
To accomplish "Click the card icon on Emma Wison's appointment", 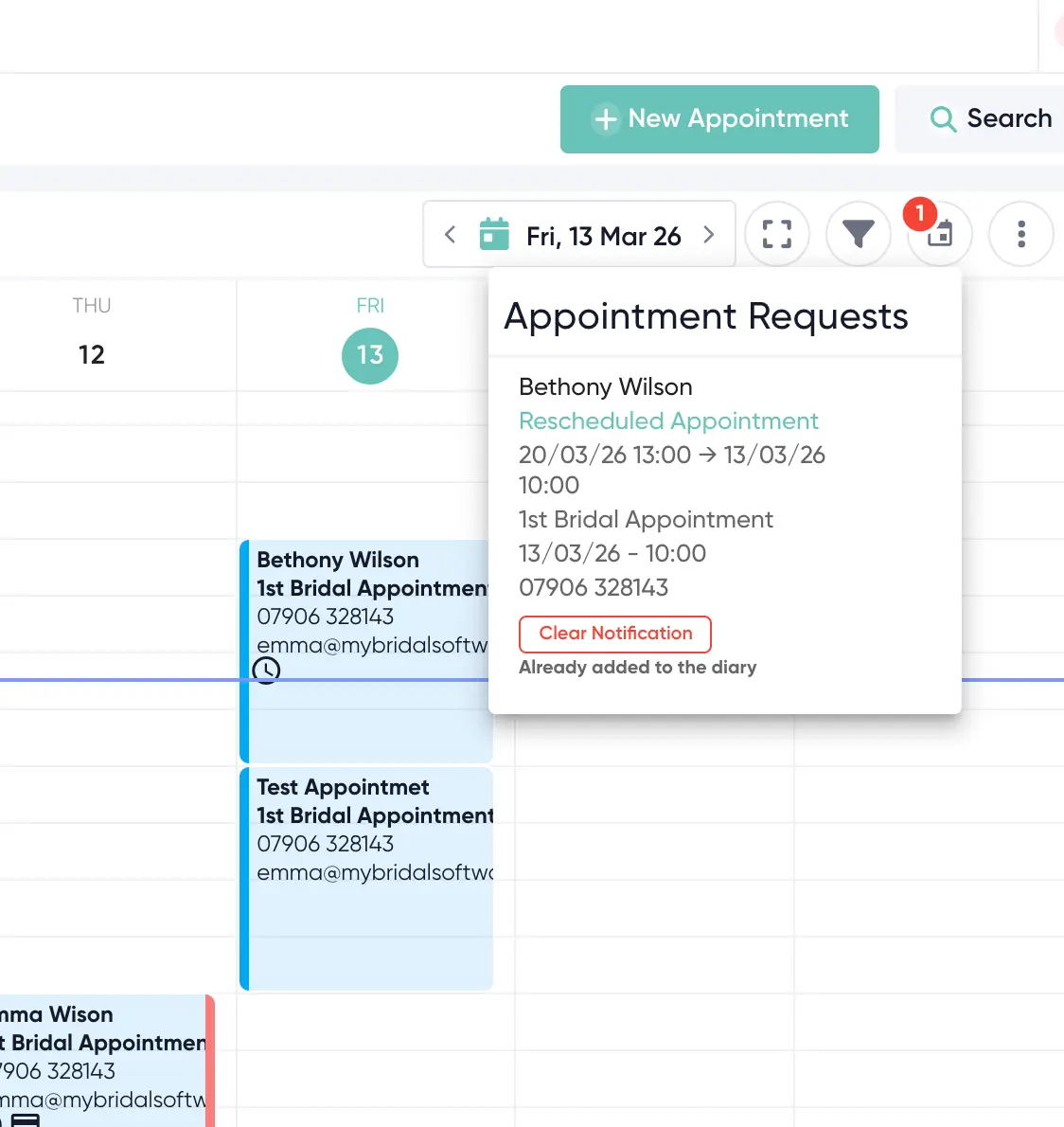I will pyautogui.click(x=26, y=1120).
